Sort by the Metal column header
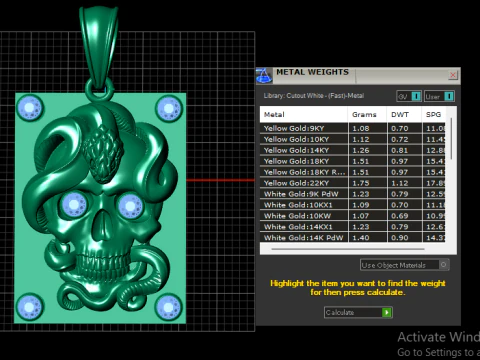 (304, 115)
